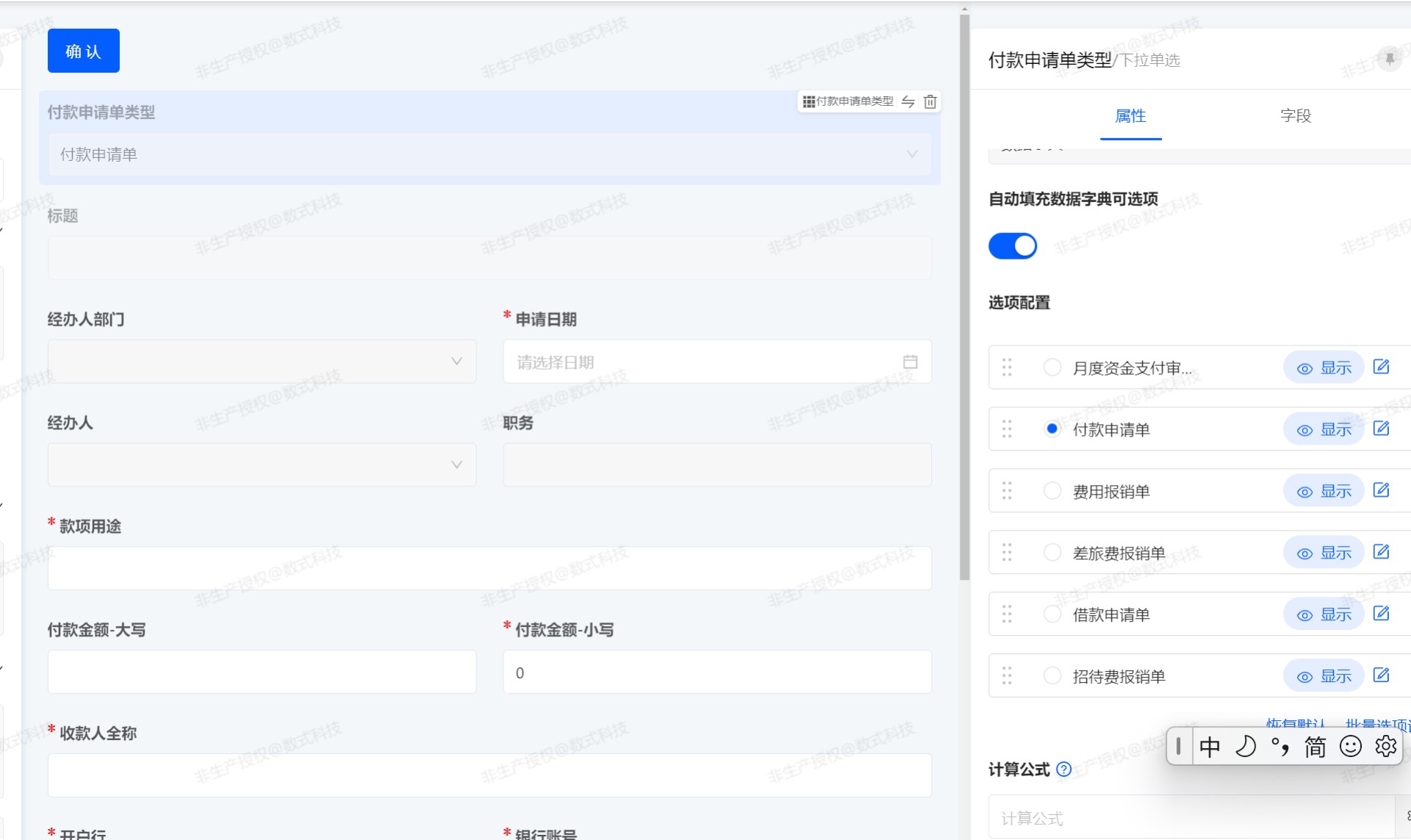Click the 标题 input field

click(x=489, y=258)
